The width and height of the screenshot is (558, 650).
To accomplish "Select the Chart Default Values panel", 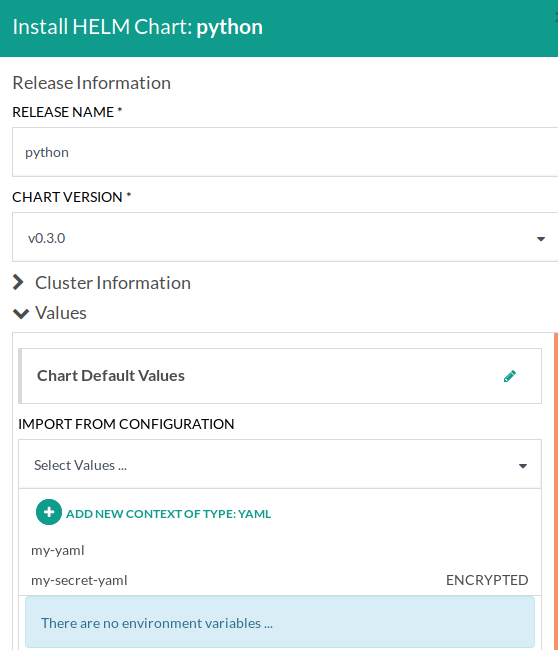I will pyautogui.click(x=280, y=376).
